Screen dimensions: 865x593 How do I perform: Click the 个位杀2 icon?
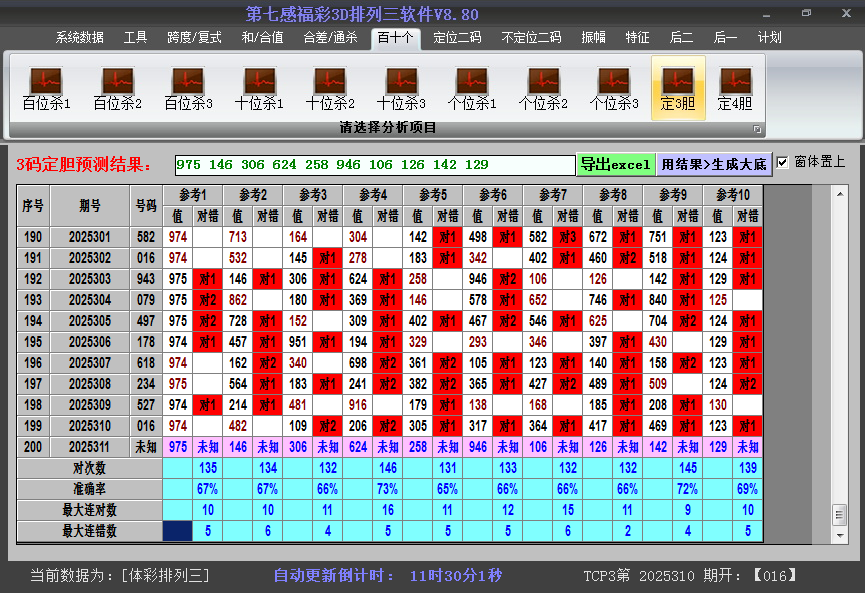tap(543, 88)
